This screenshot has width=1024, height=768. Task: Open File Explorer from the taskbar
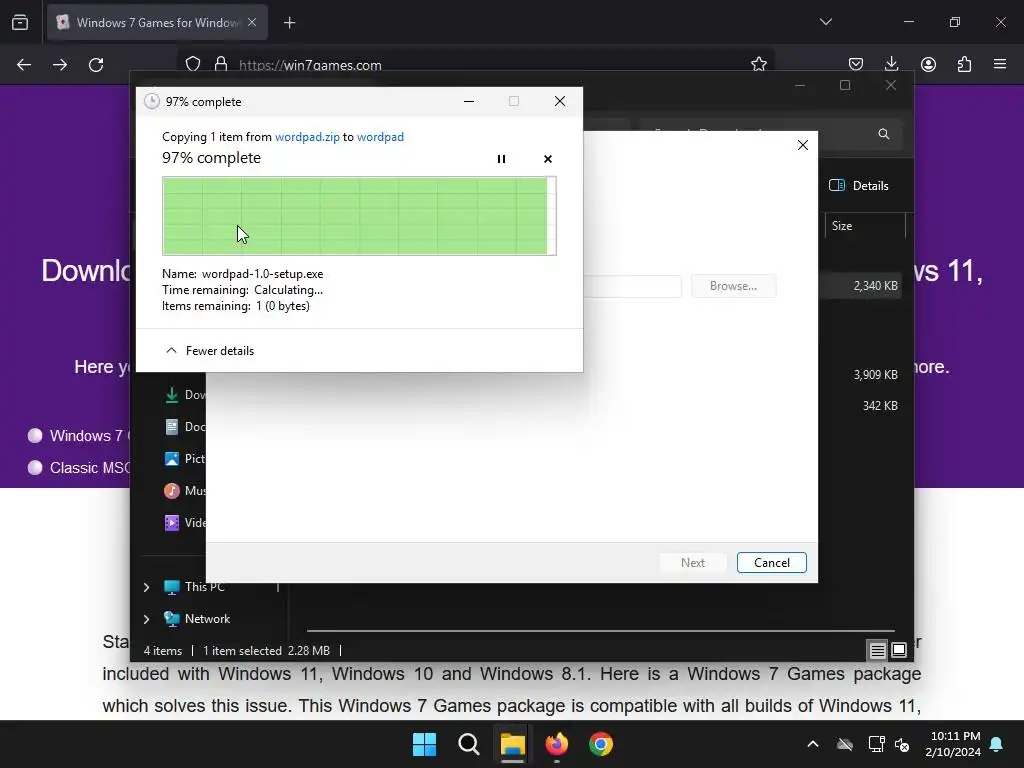pos(513,744)
